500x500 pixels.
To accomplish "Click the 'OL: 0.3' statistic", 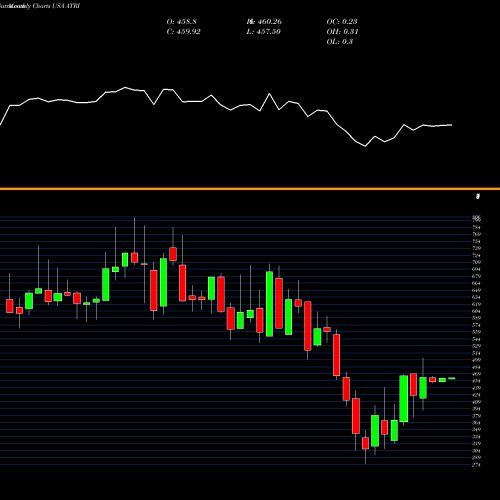I will point(339,42).
